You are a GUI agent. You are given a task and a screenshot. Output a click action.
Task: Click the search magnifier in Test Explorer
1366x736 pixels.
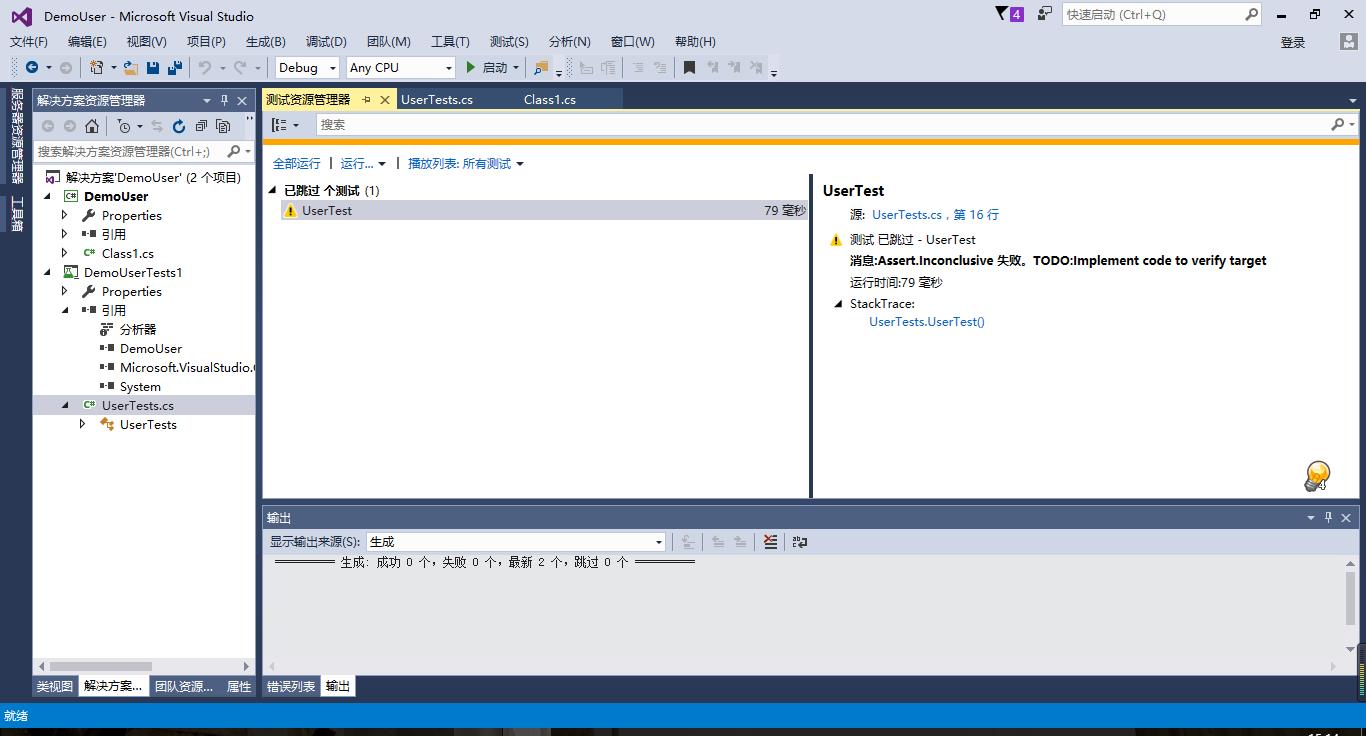pyautogui.click(x=1337, y=124)
